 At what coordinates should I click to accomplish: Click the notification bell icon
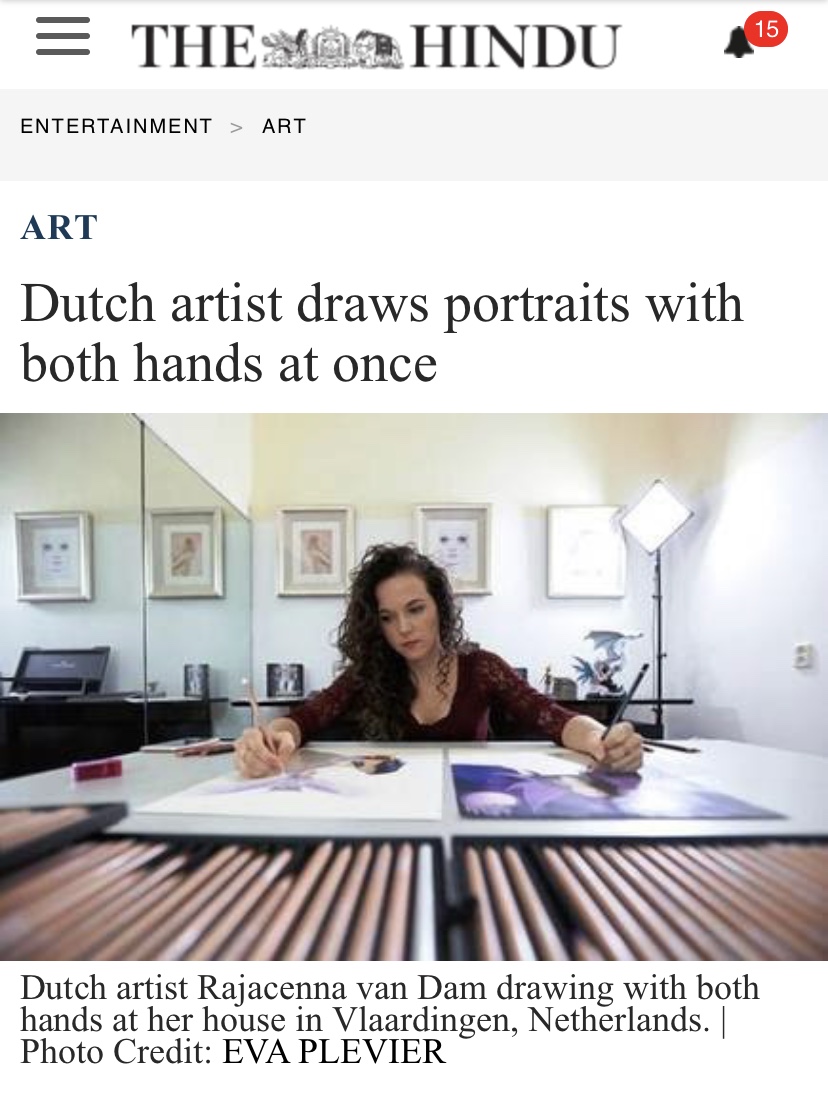[x=738, y=44]
